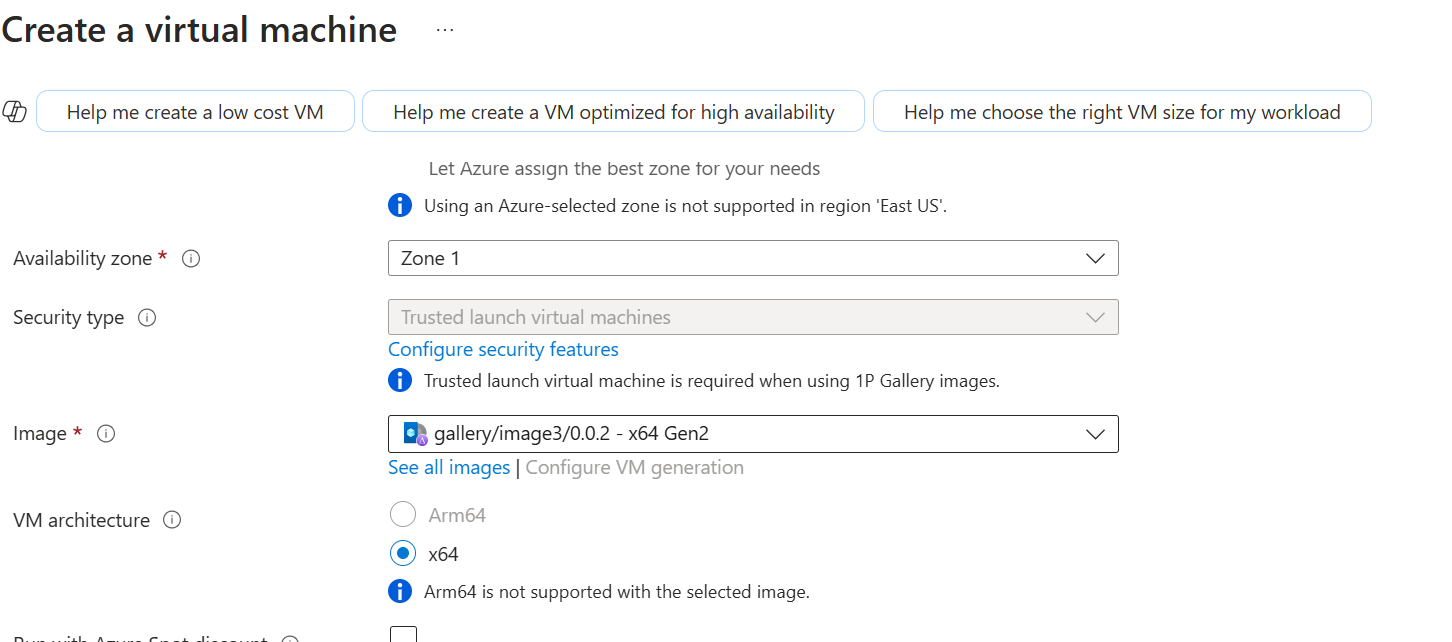Click the info icon next to Security type
Screen dimensions: 1452x642
147,318
